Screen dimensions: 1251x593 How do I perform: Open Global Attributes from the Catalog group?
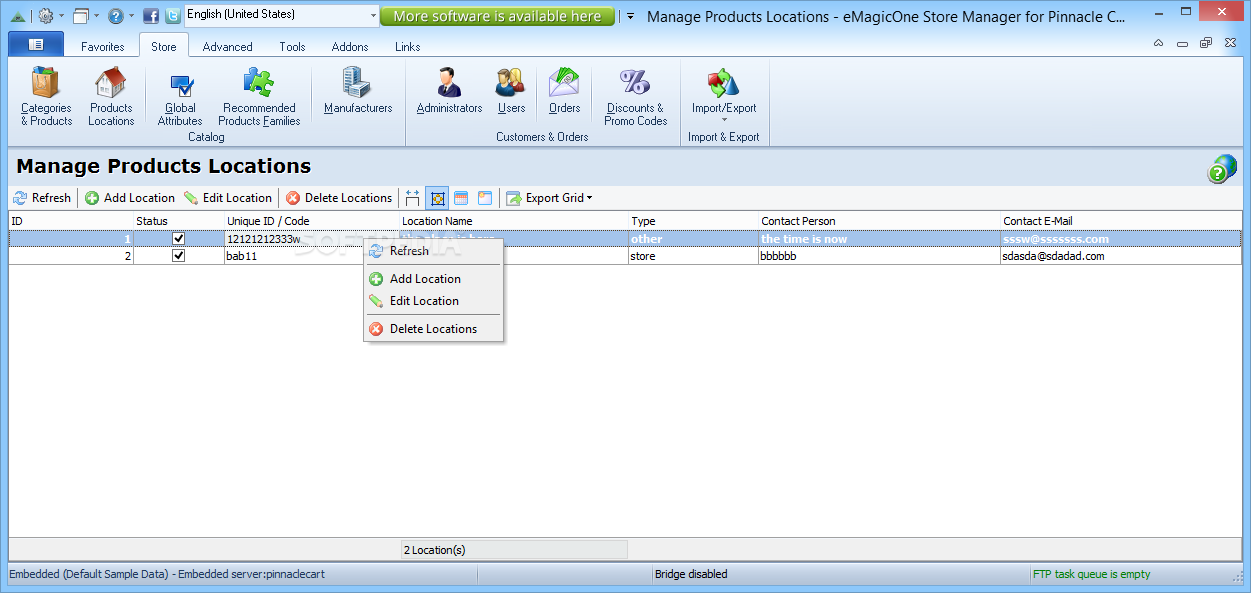180,97
